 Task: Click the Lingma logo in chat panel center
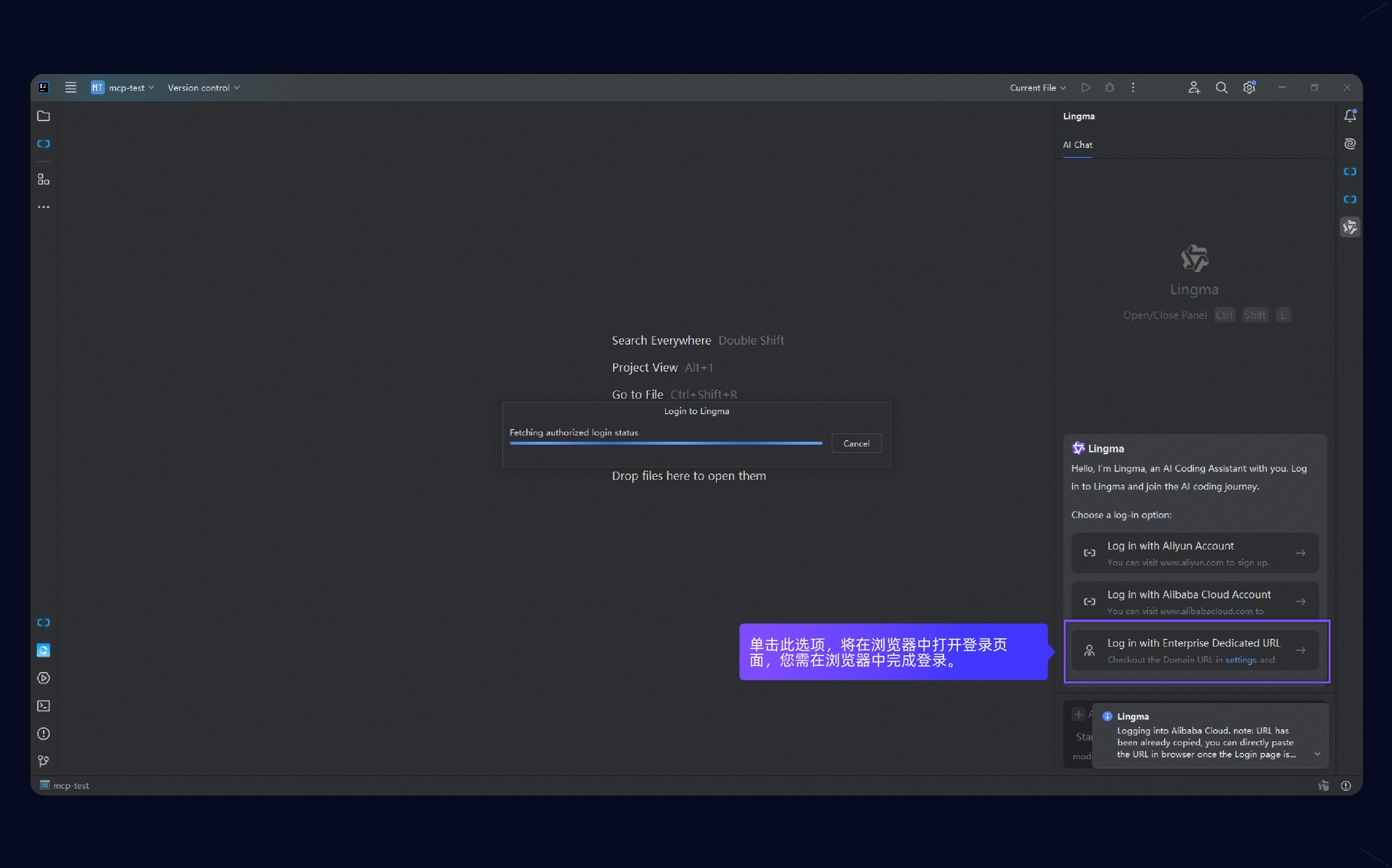click(x=1194, y=259)
